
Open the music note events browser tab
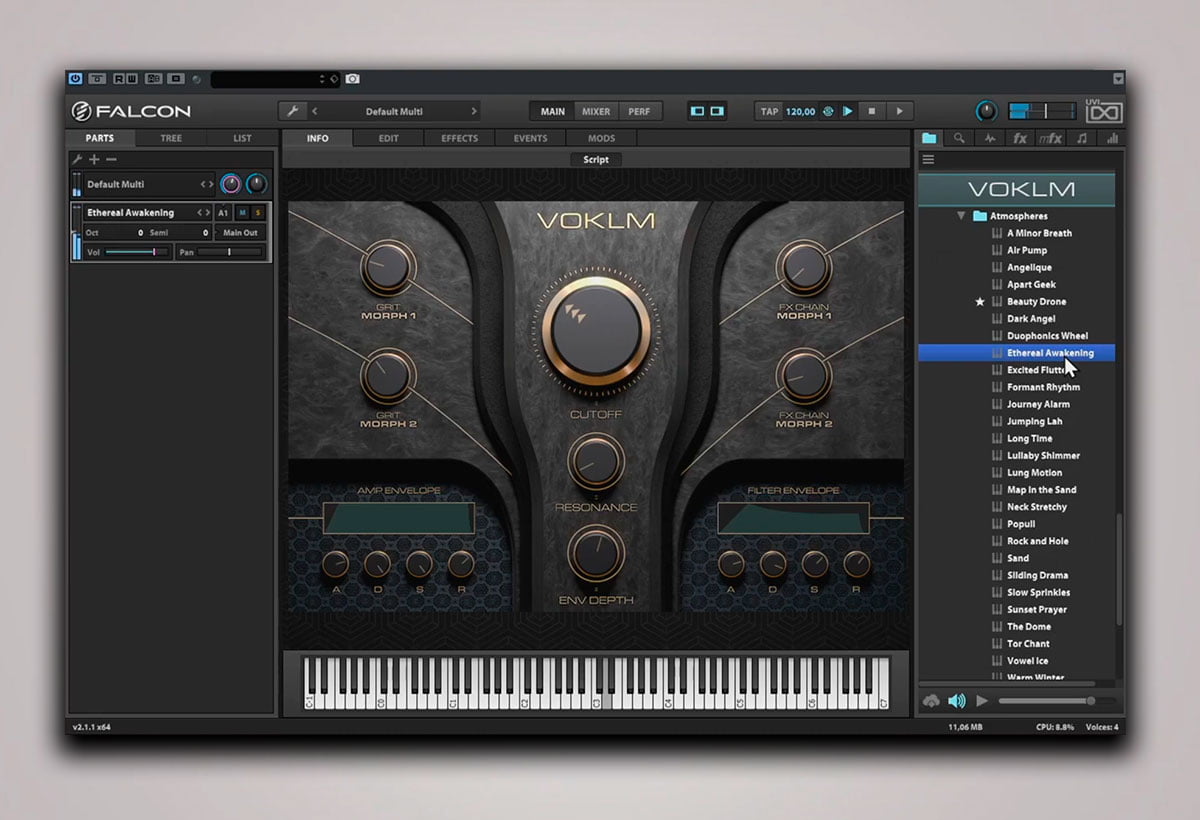point(1082,138)
